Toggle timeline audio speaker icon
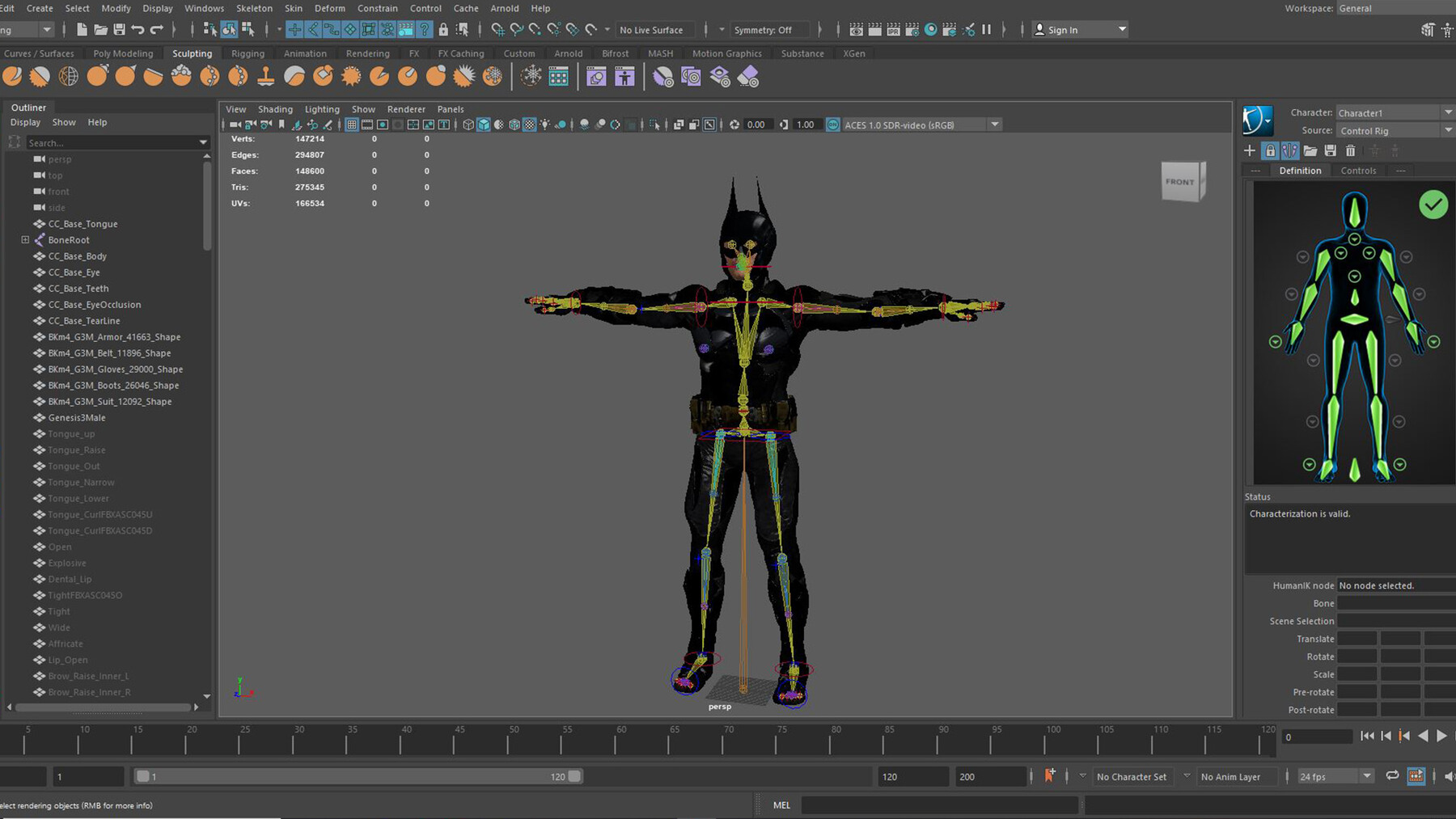The width and height of the screenshot is (1456, 819). (1448, 776)
